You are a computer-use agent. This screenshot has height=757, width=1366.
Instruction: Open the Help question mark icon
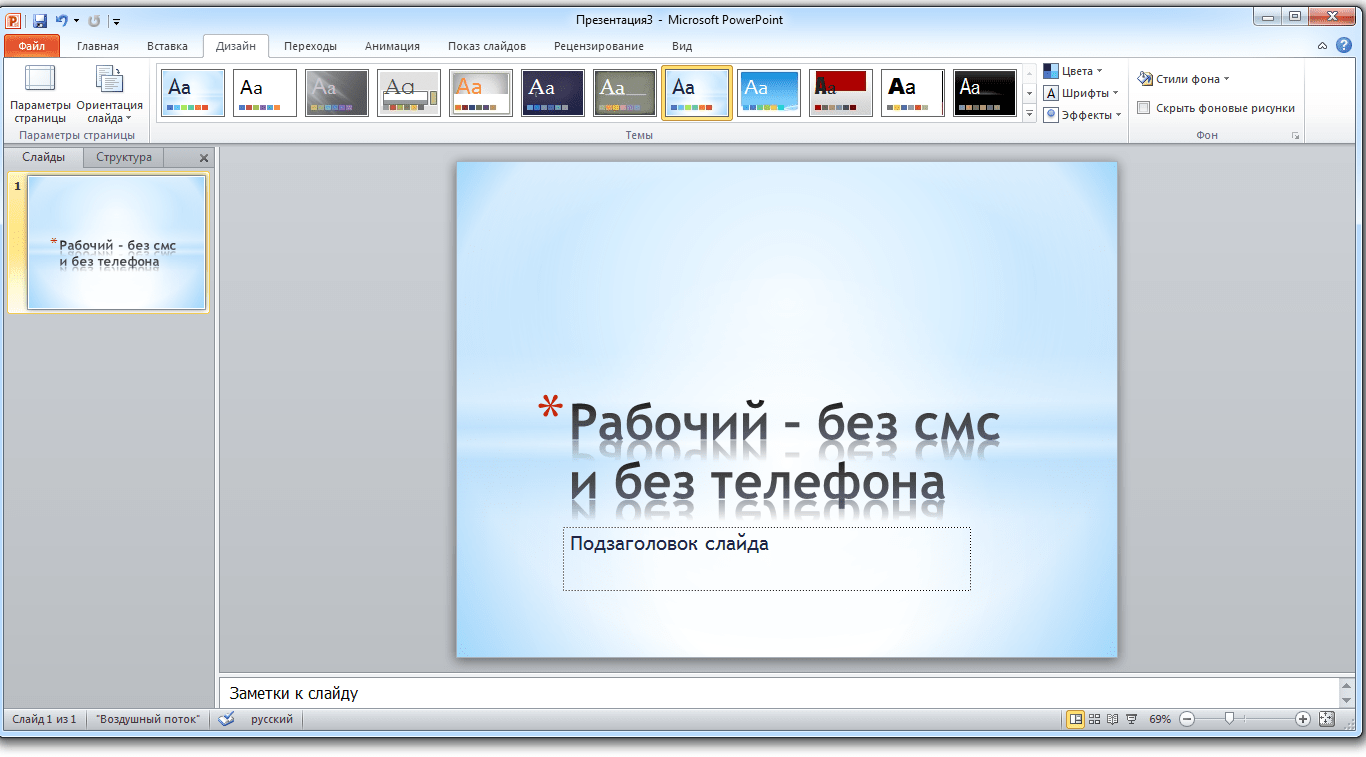[1343, 45]
